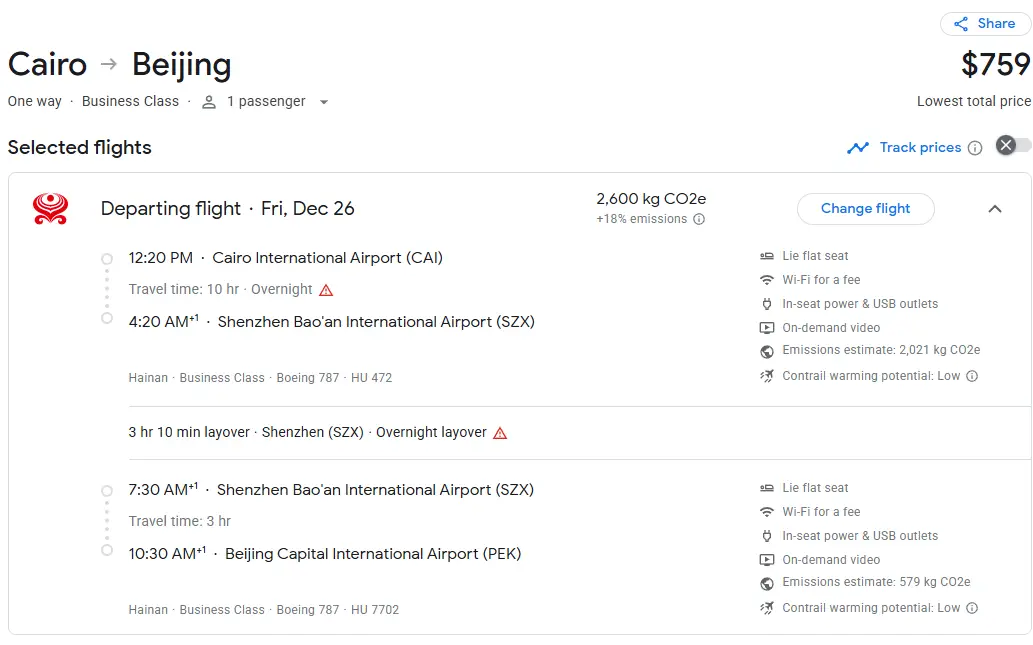Collapse the departing flight details chevron

tap(994, 209)
